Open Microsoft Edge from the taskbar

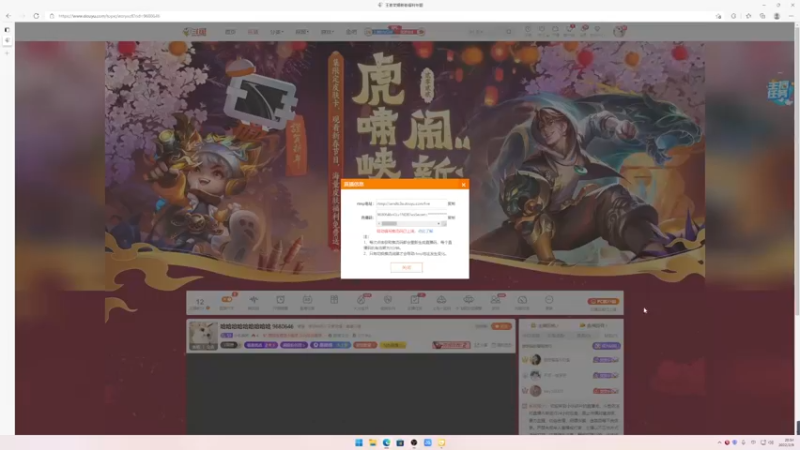tap(386, 442)
